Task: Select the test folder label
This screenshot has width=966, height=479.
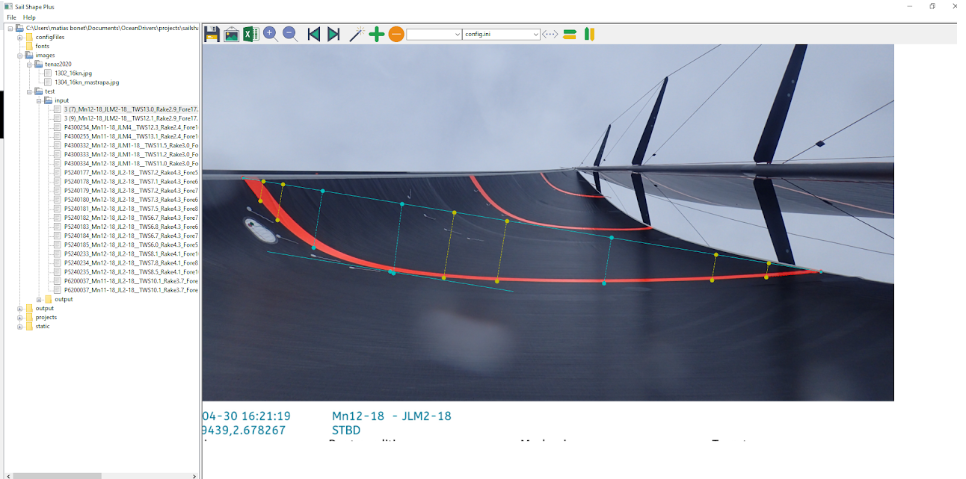Action: 50,91
